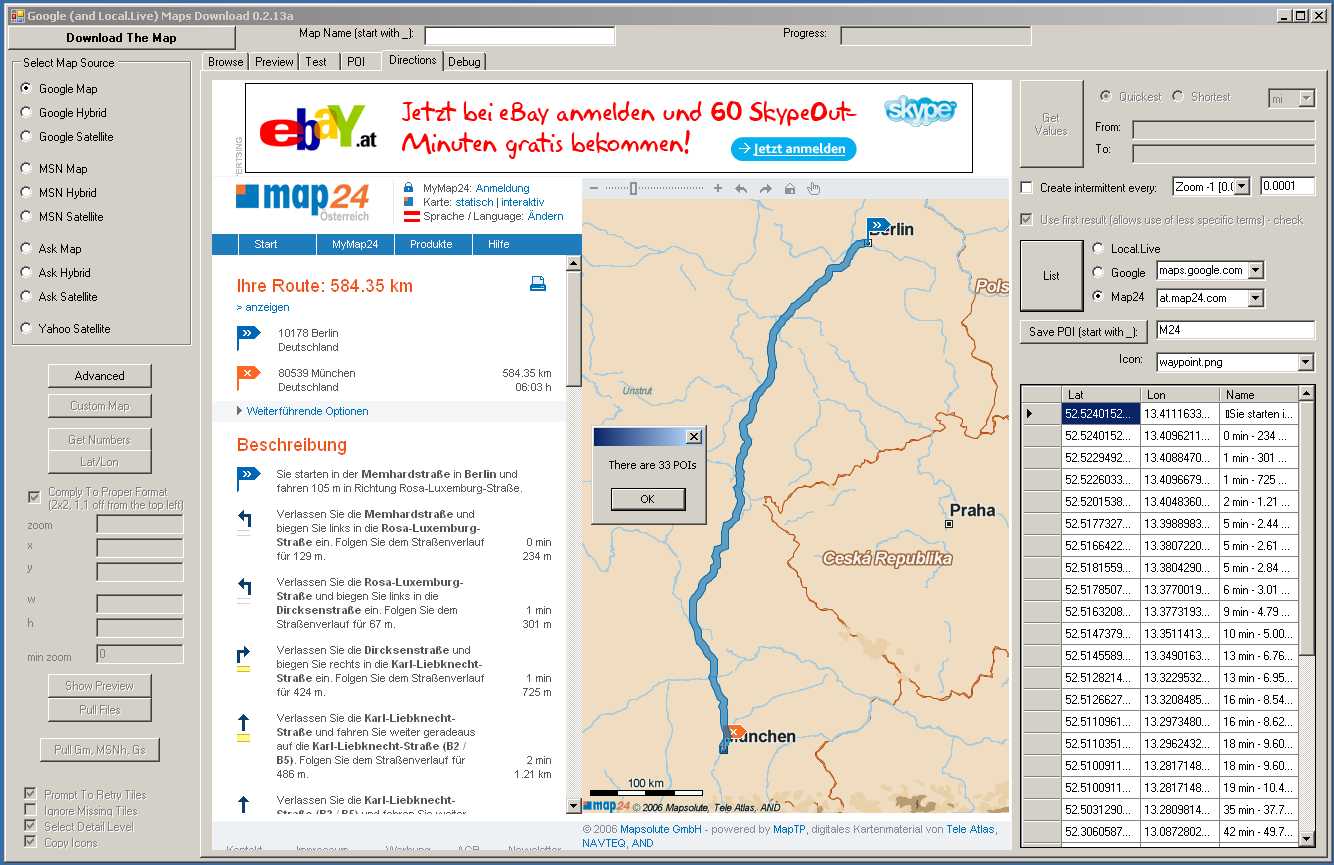Switch to the Test tab
The image size is (1334, 865).
pyautogui.click(x=316, y=62)
